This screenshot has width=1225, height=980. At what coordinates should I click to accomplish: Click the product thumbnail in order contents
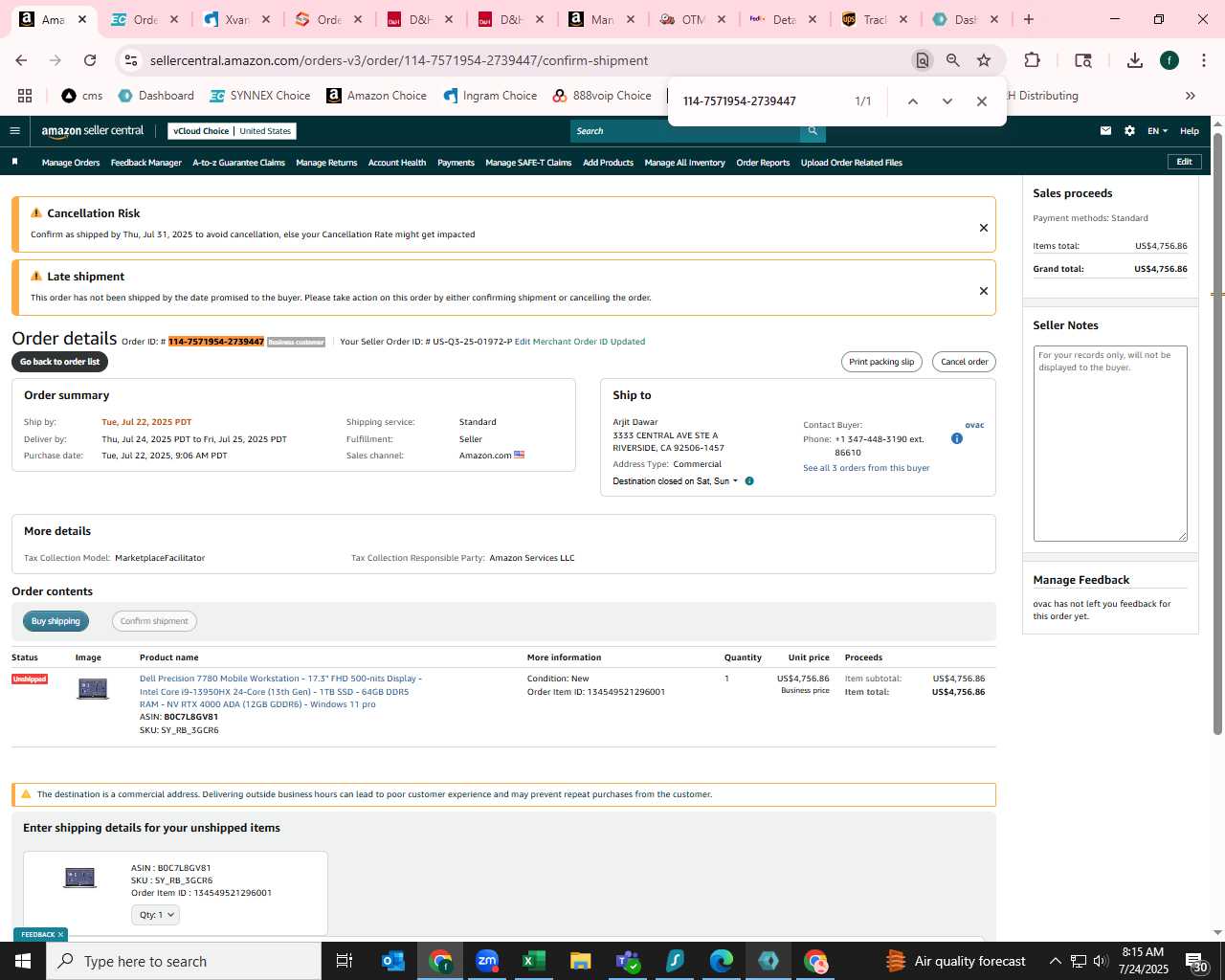(x=93, y=688)
